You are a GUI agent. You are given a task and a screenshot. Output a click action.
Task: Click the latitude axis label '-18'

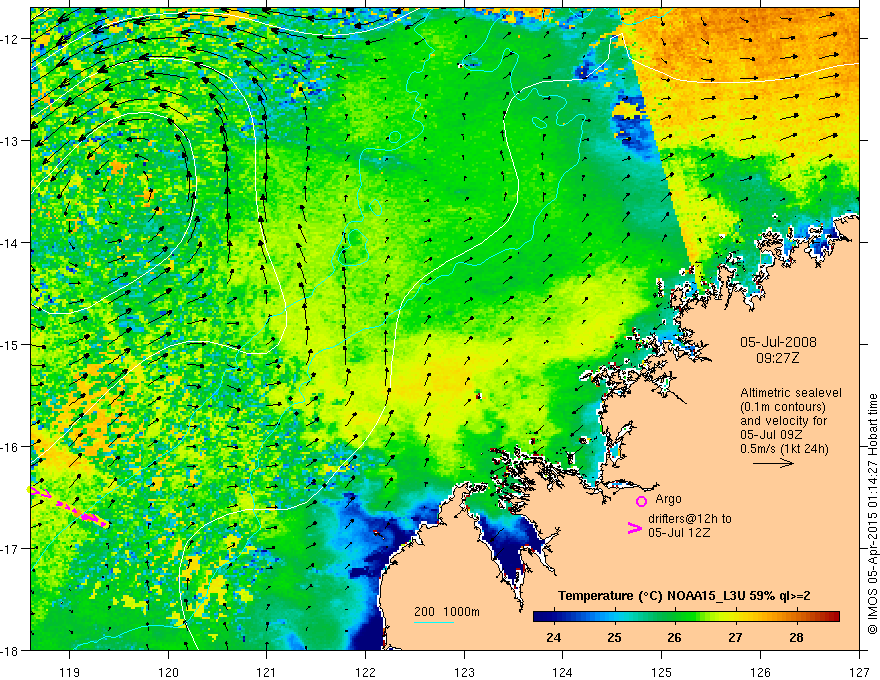point(11,650)
